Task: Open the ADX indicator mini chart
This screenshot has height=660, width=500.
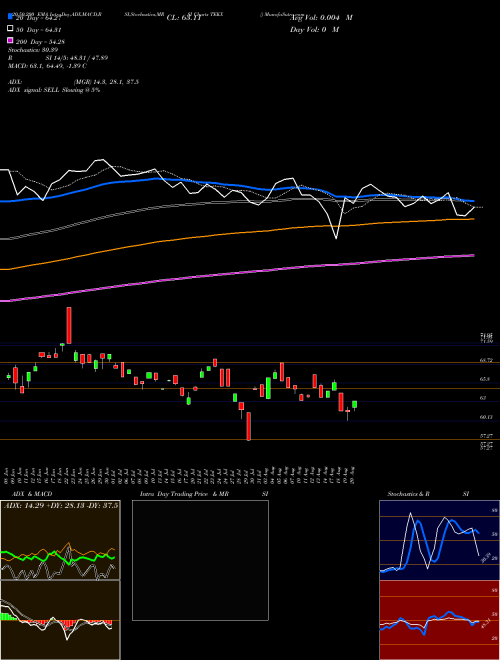Action: (60, 540)
